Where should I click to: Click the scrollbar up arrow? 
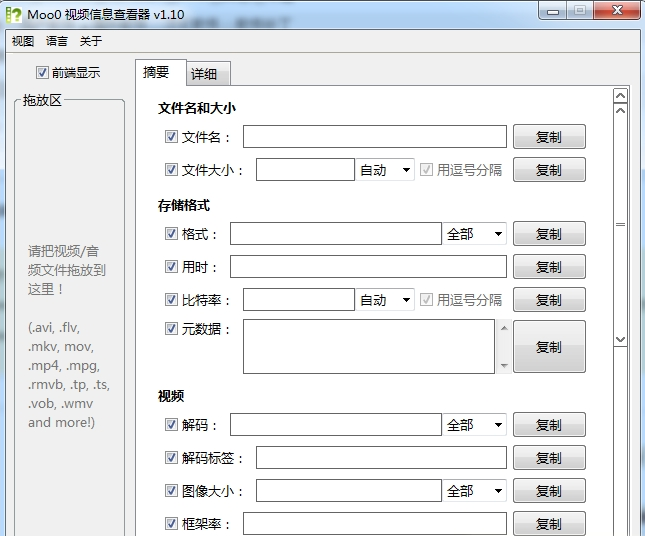pyautogui.click(x=620, y=96)
